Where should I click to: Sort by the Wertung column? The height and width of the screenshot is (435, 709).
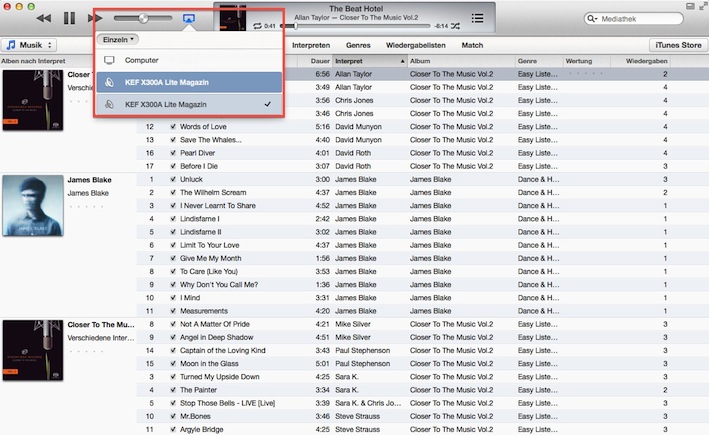587,61
